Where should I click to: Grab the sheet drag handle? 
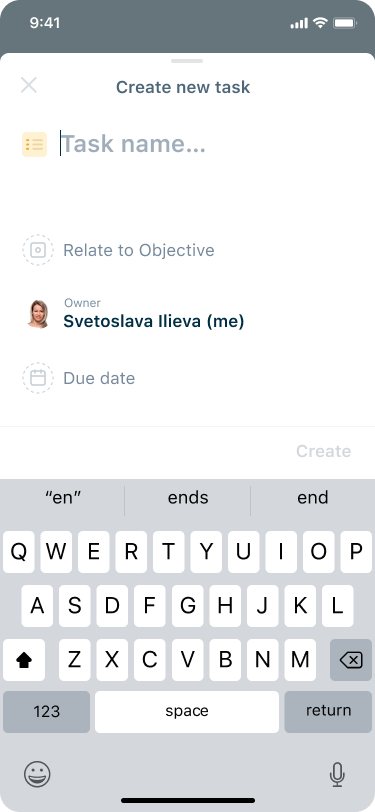click(187, 61)
